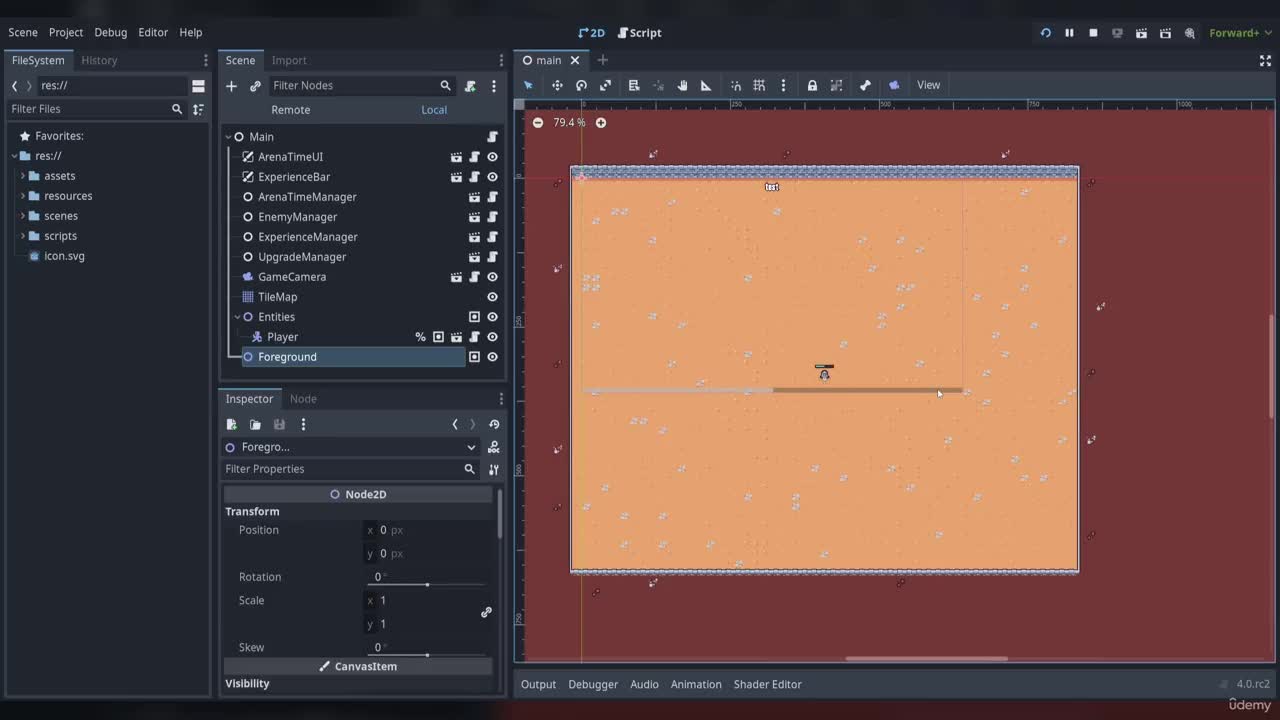The image size is (1280, 720).
Task: Switch to the Node tab beside Inspector
Action: coord(303,399)
